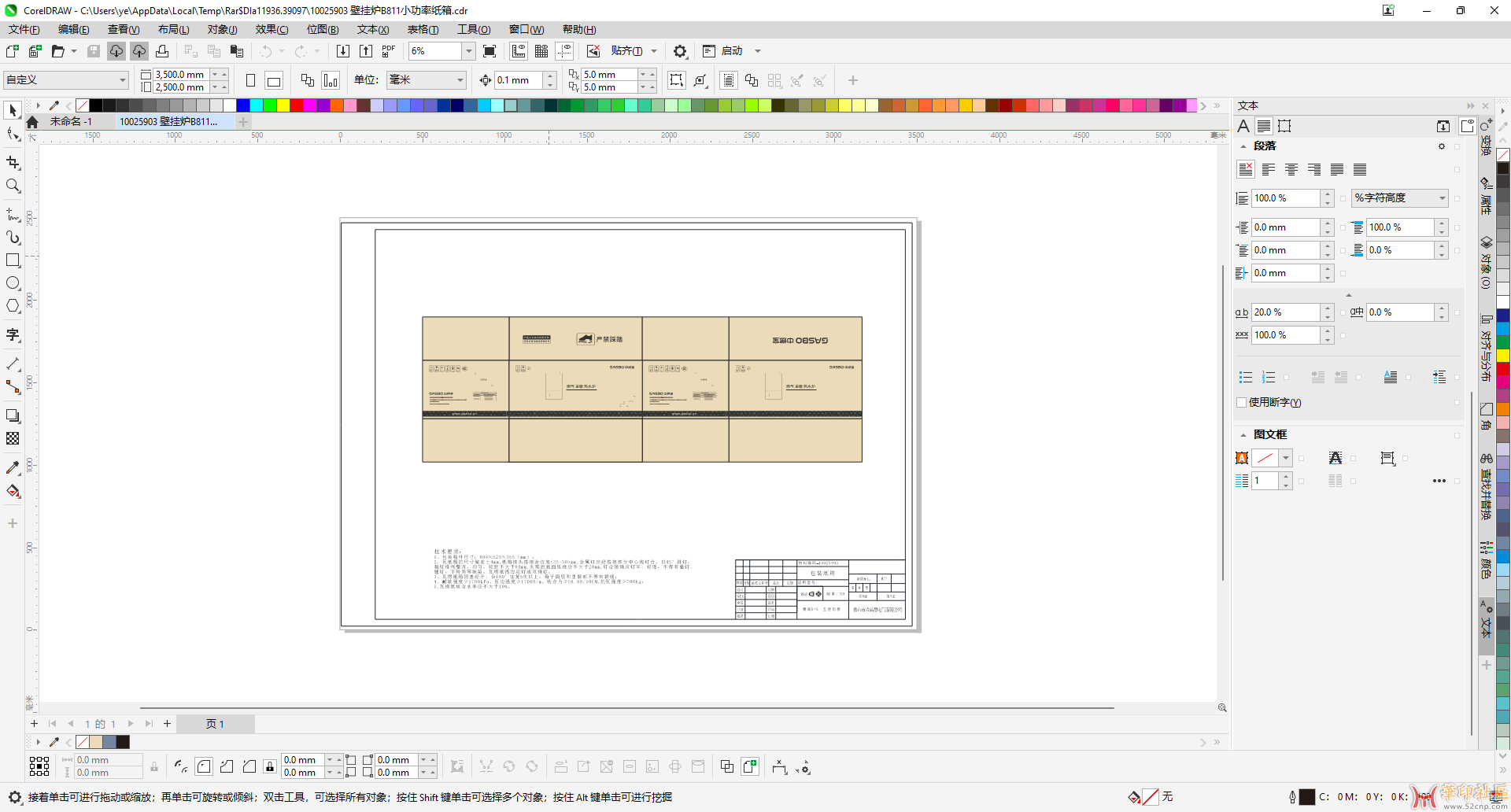Viewport: 1511px width, 812px height.
Task: Enable the 使用断字 checkbox
Action: 1242,403
